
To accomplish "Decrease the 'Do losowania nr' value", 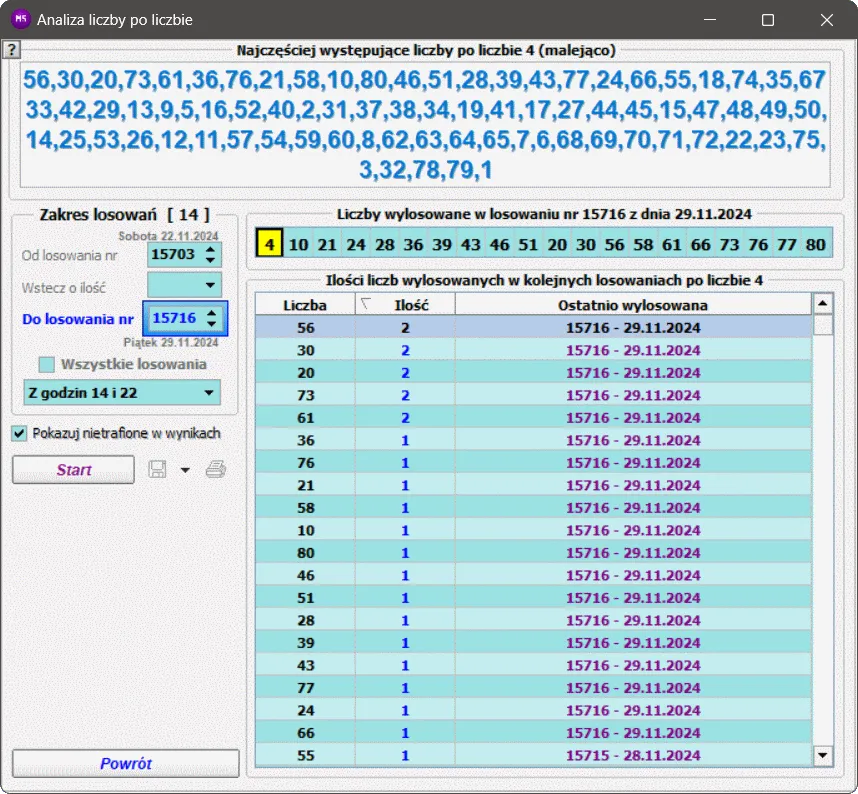I will point(210,324).
